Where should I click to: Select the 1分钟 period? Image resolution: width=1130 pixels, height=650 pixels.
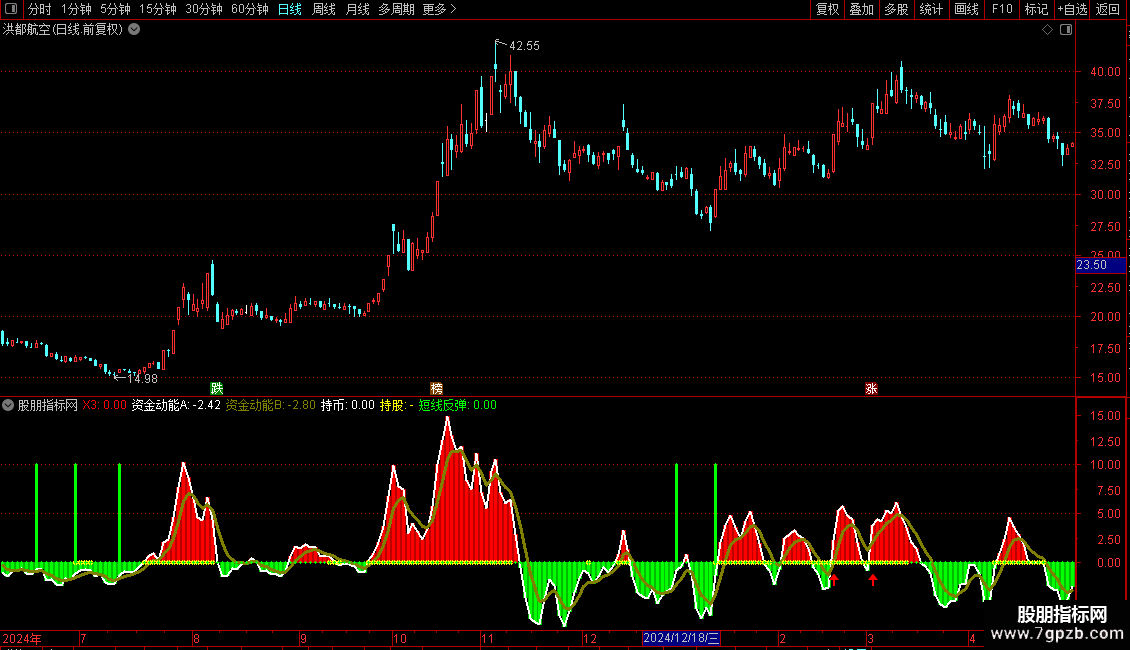(x=76, y=9)
